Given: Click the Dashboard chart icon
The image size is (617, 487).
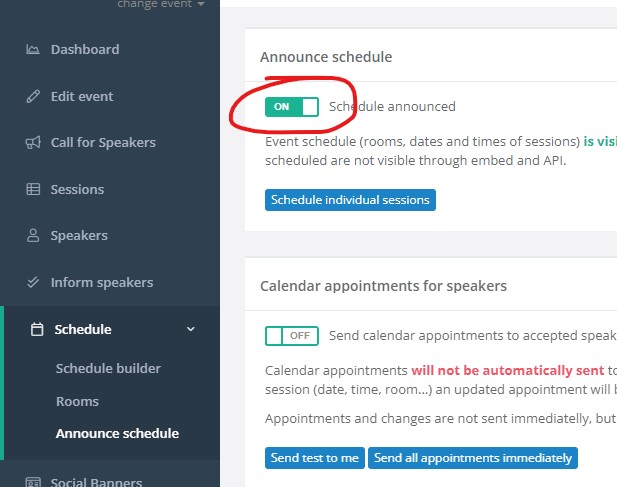Looking at the screenshot, I should (33, 50).
